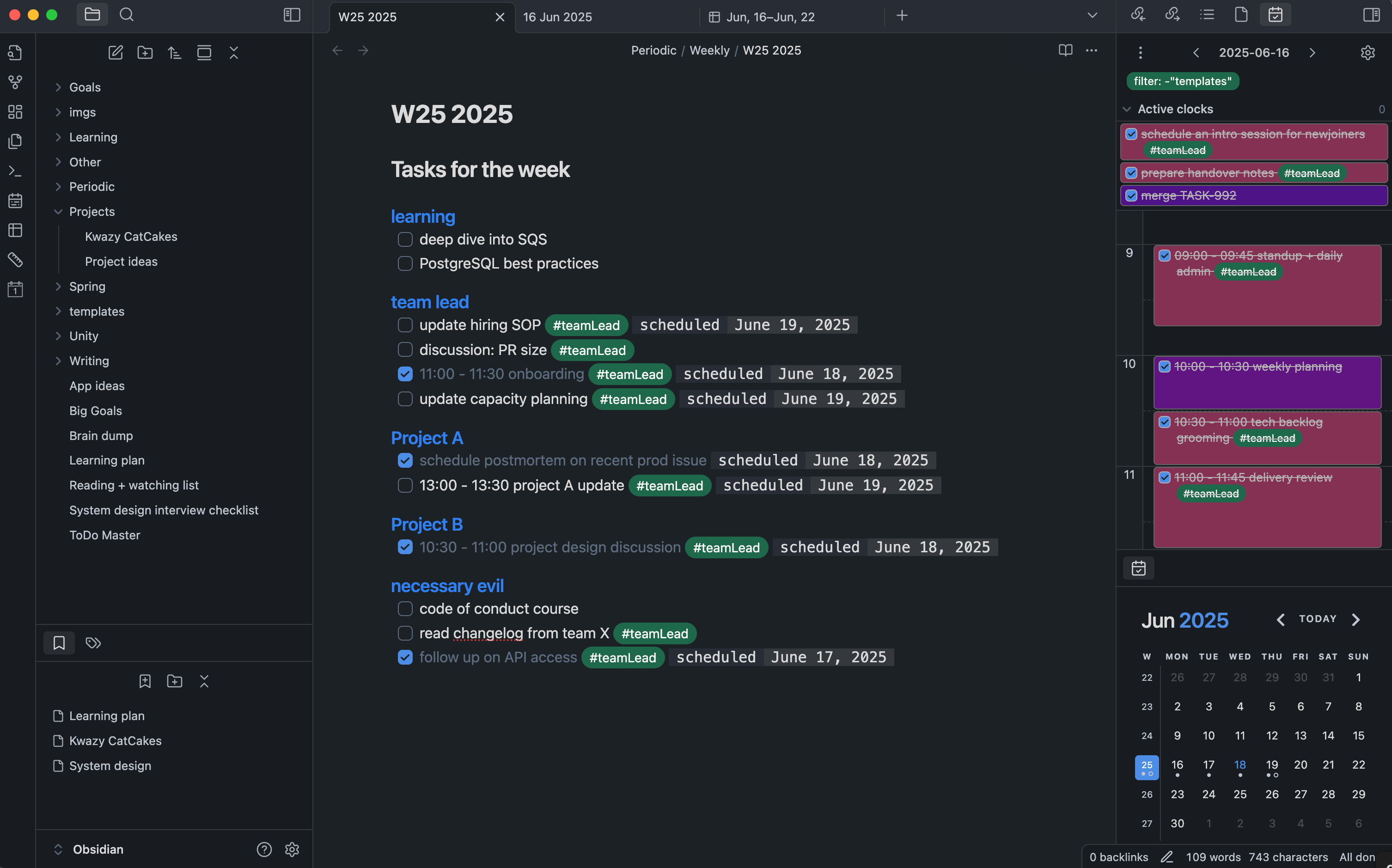Expand the Spring folder
1392x868 pixels.
[x=58, y=287]
